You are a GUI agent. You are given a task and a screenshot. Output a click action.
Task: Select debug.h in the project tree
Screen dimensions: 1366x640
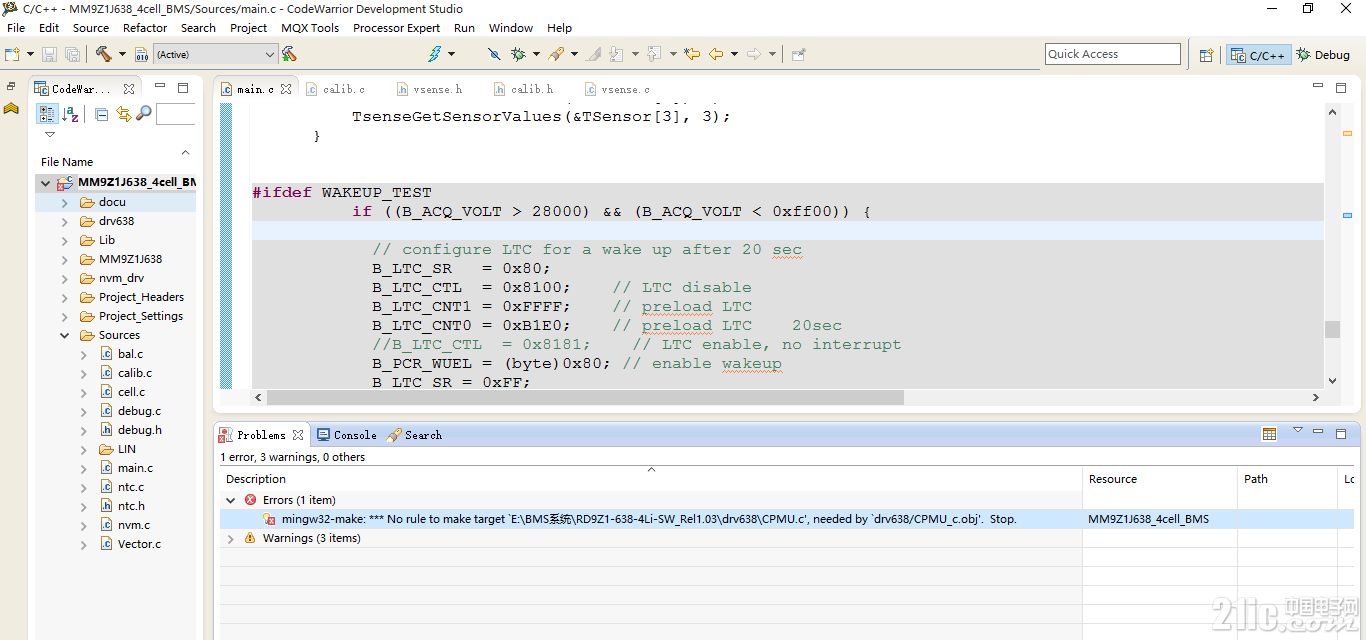pyautogui.click(x=139, y=430)
